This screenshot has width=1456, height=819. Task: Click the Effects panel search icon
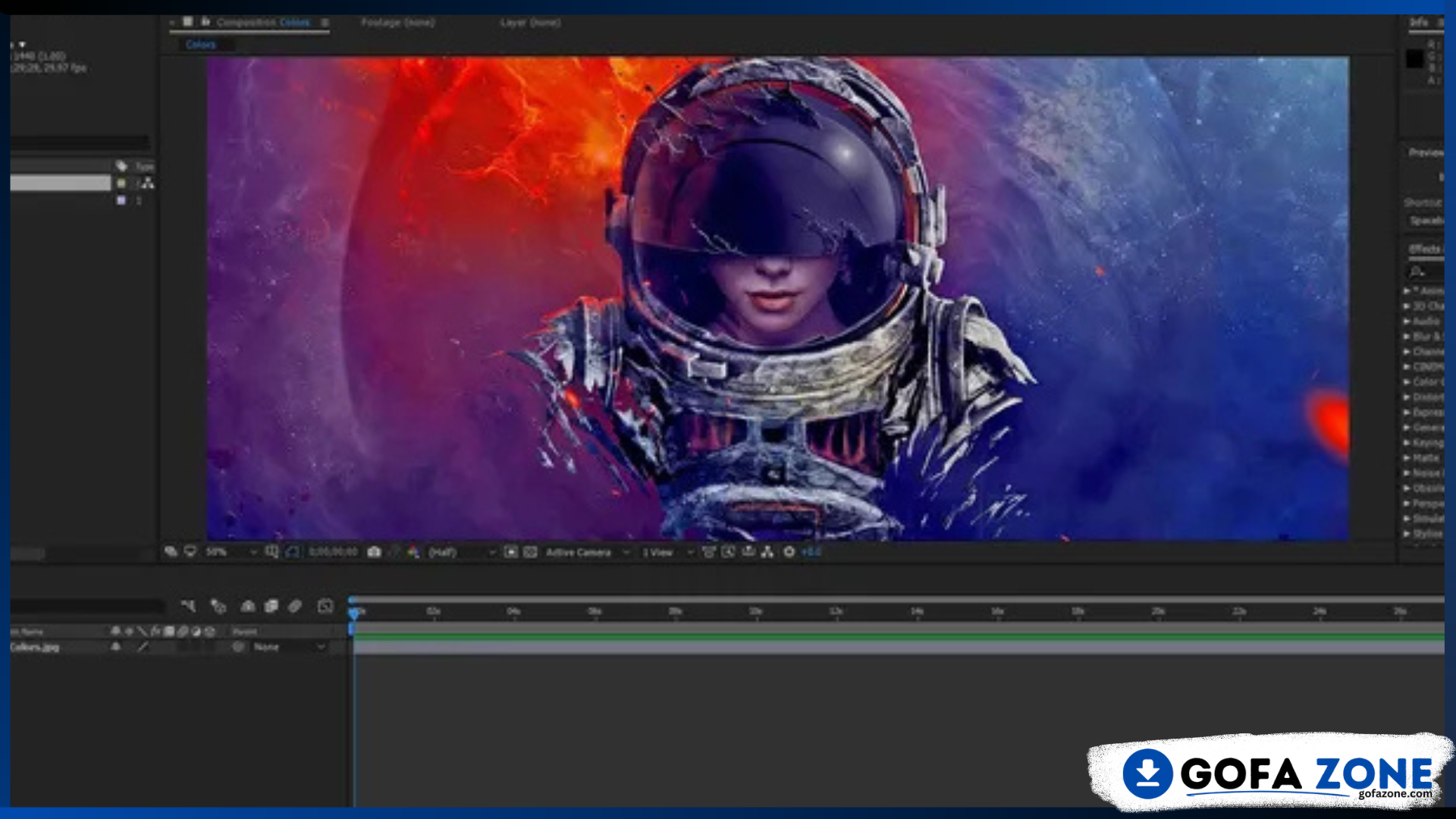tap(1417, 271)
